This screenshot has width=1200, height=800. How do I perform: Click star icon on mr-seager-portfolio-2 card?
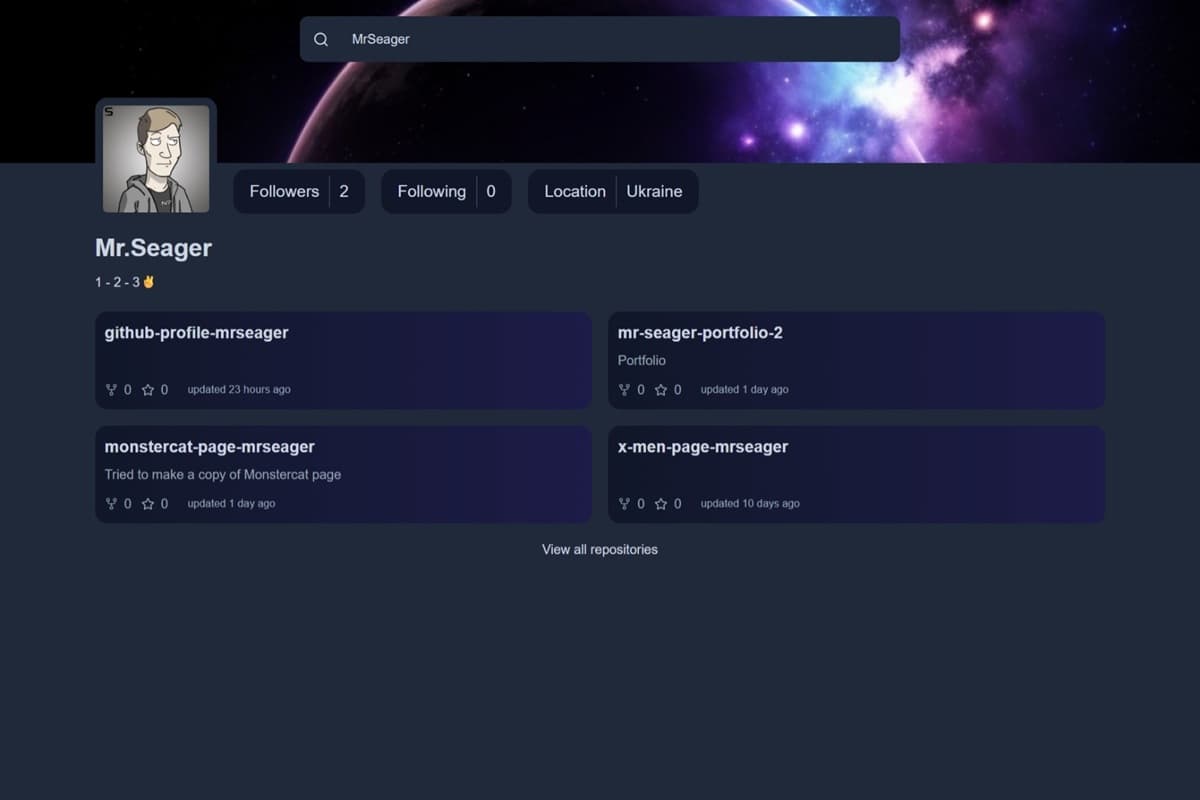tap(661, 389)
